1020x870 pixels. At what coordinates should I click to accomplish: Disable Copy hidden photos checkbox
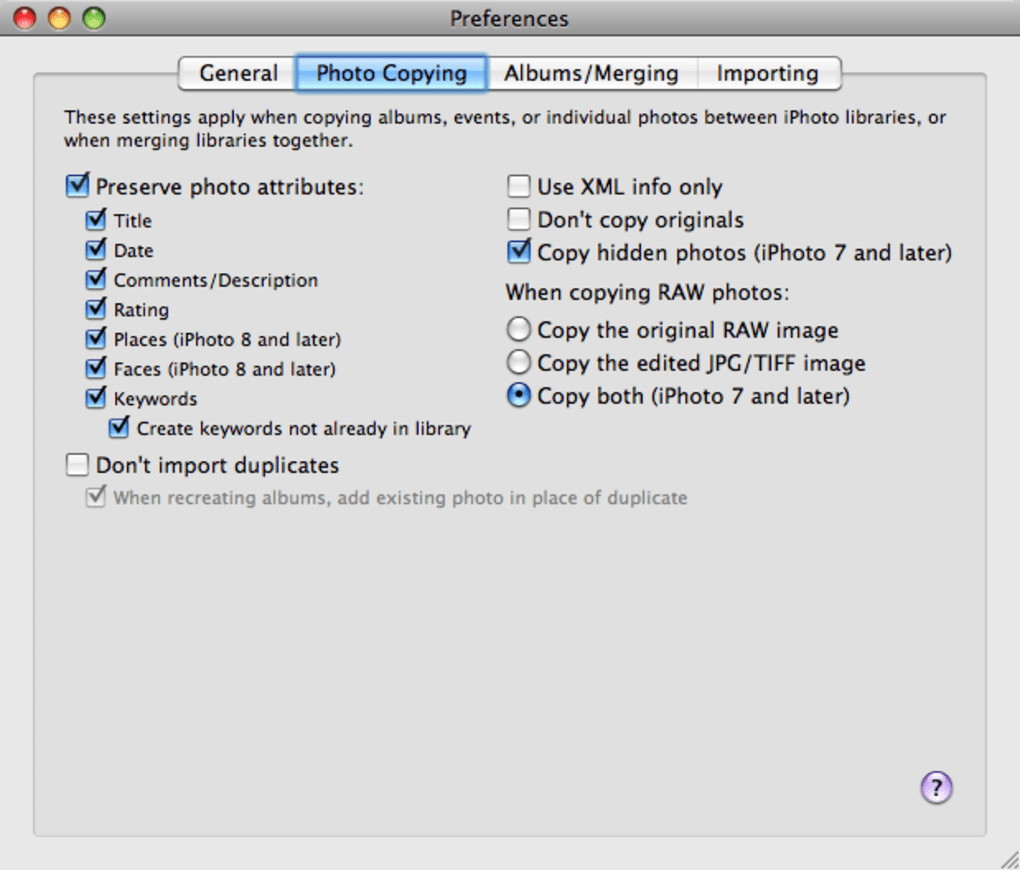[518, 252]
